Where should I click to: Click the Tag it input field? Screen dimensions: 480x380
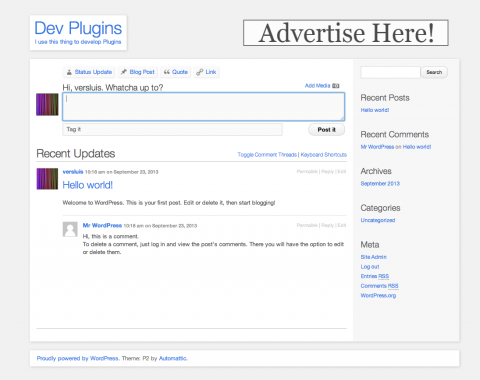tap(172, 129)
